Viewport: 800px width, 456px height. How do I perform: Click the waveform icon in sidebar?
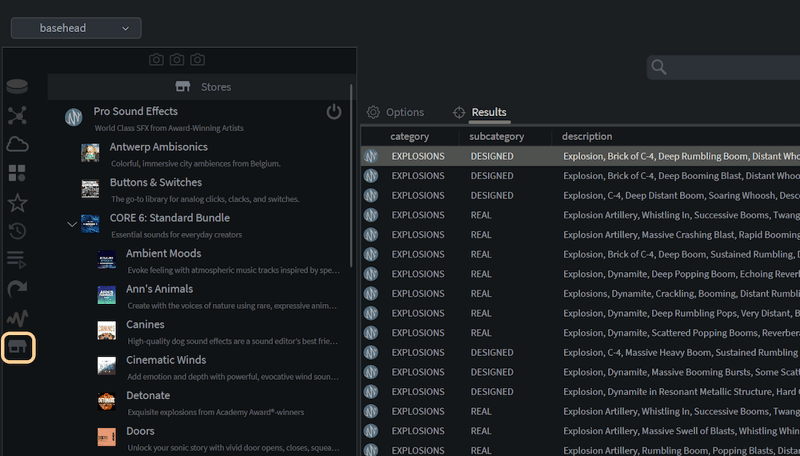click(x=17, y=316)
